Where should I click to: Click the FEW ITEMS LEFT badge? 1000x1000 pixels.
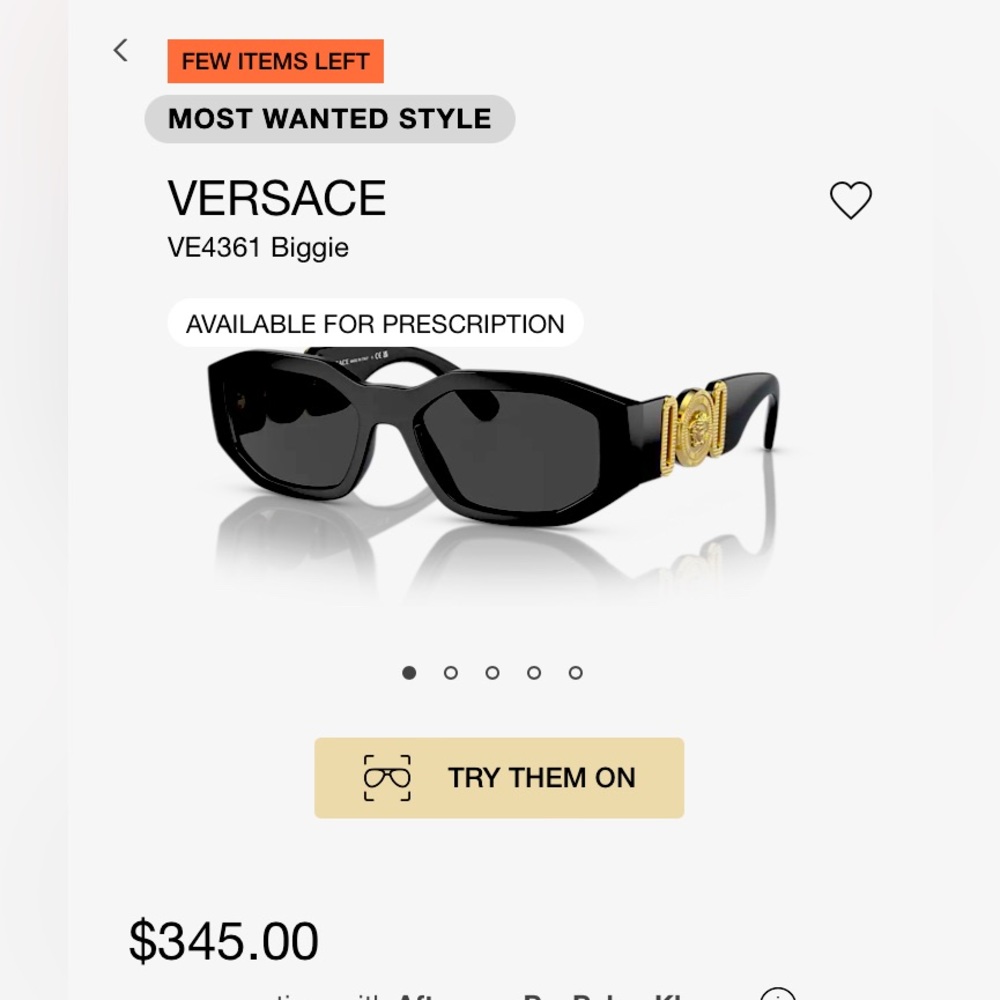(x=275, y=61)
